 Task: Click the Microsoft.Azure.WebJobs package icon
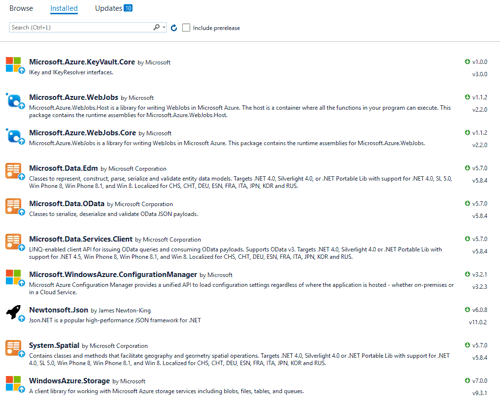tap(14, 100)
